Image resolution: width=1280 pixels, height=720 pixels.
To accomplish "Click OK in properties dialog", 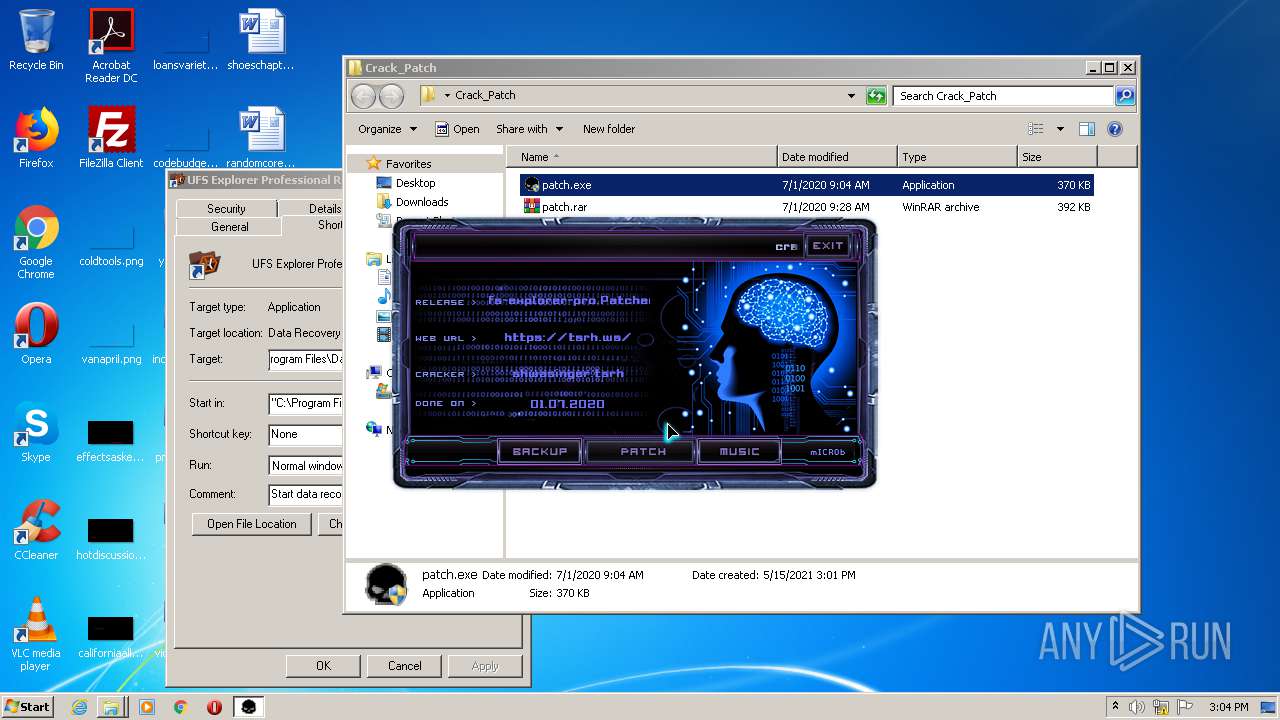I will 323,666.
